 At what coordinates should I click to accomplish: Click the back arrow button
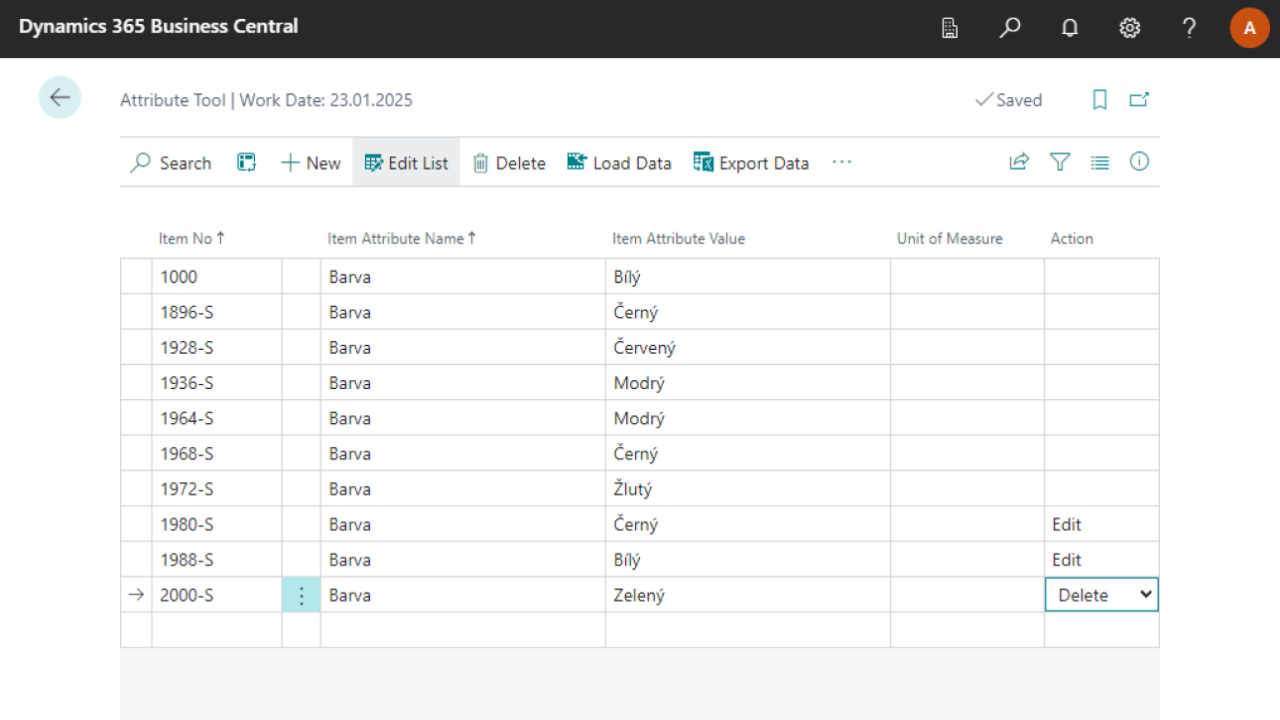pos(60,98)
